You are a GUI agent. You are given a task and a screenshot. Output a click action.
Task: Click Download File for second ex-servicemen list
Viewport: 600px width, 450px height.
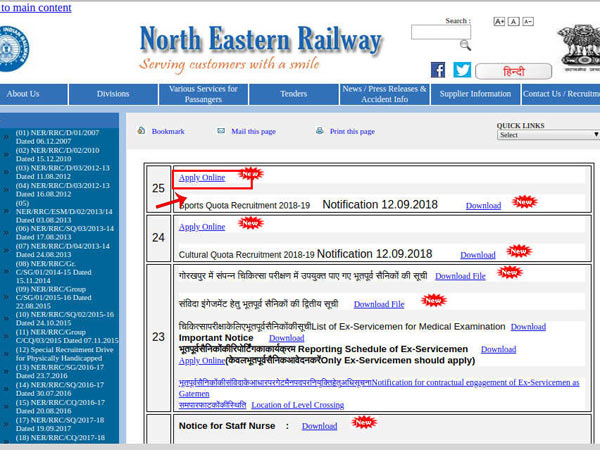coord(379,304)
